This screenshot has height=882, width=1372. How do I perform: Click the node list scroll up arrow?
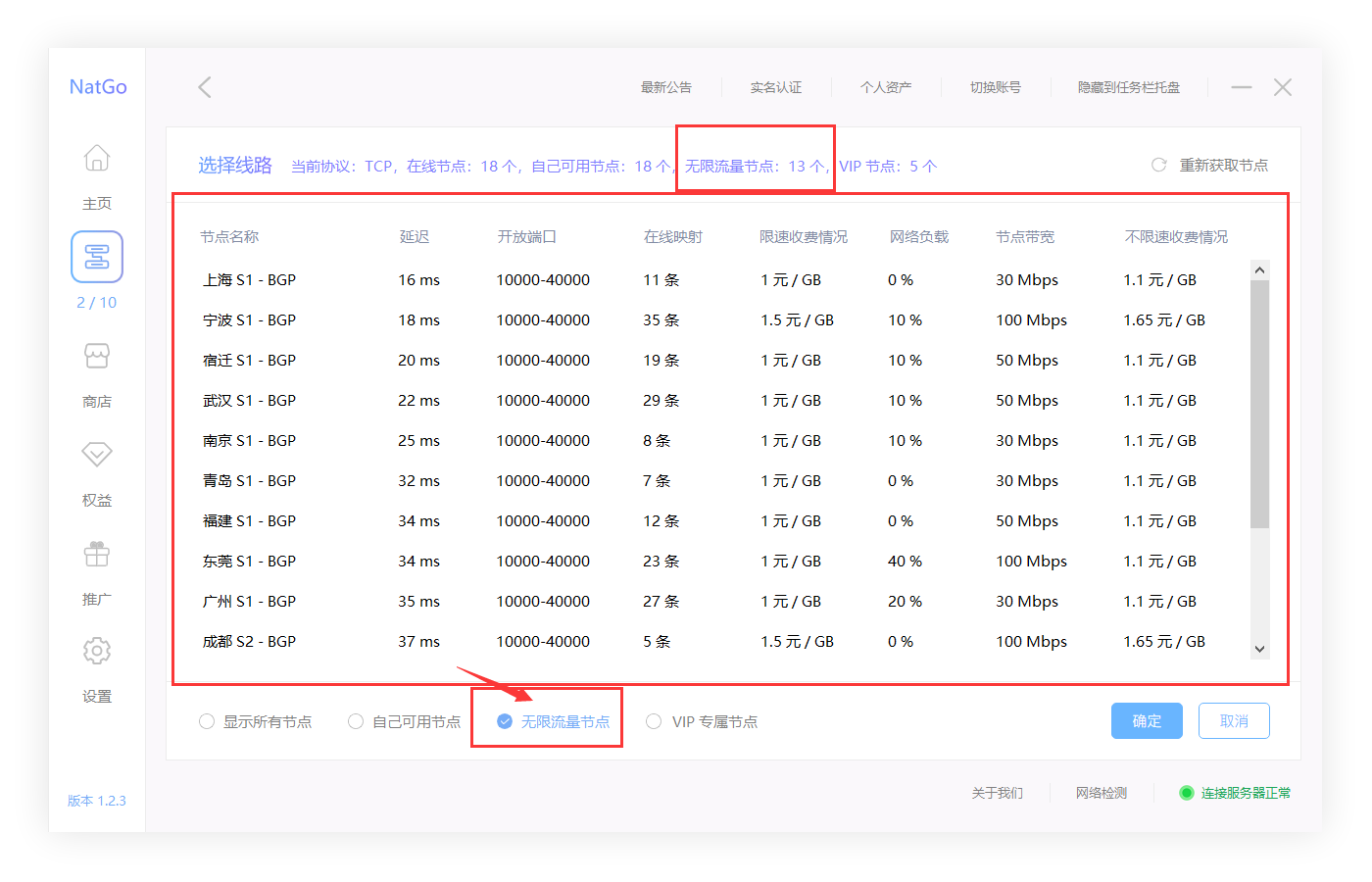click(x=1260, y=269)
